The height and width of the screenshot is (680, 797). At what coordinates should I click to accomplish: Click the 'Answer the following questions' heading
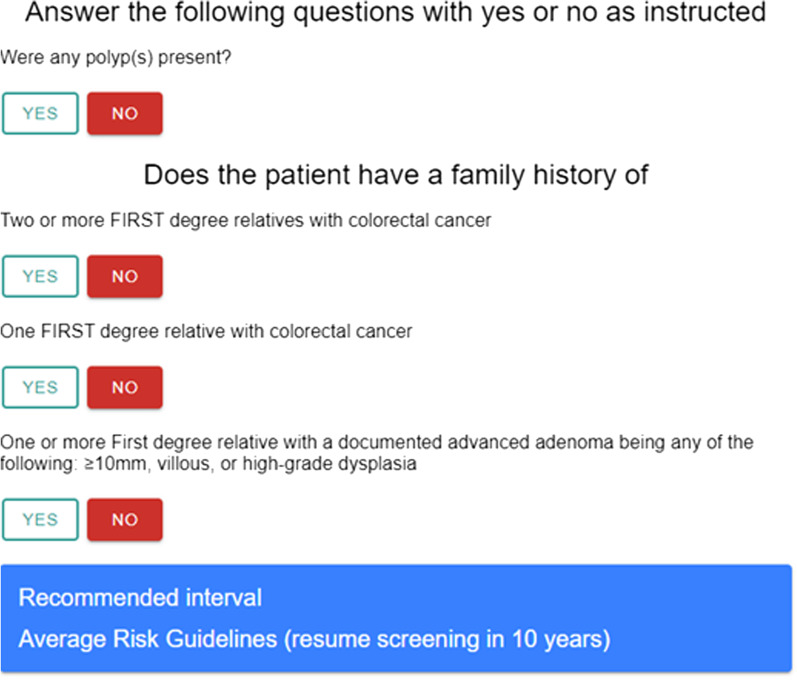pyautogui.click(x=395, y=12)
